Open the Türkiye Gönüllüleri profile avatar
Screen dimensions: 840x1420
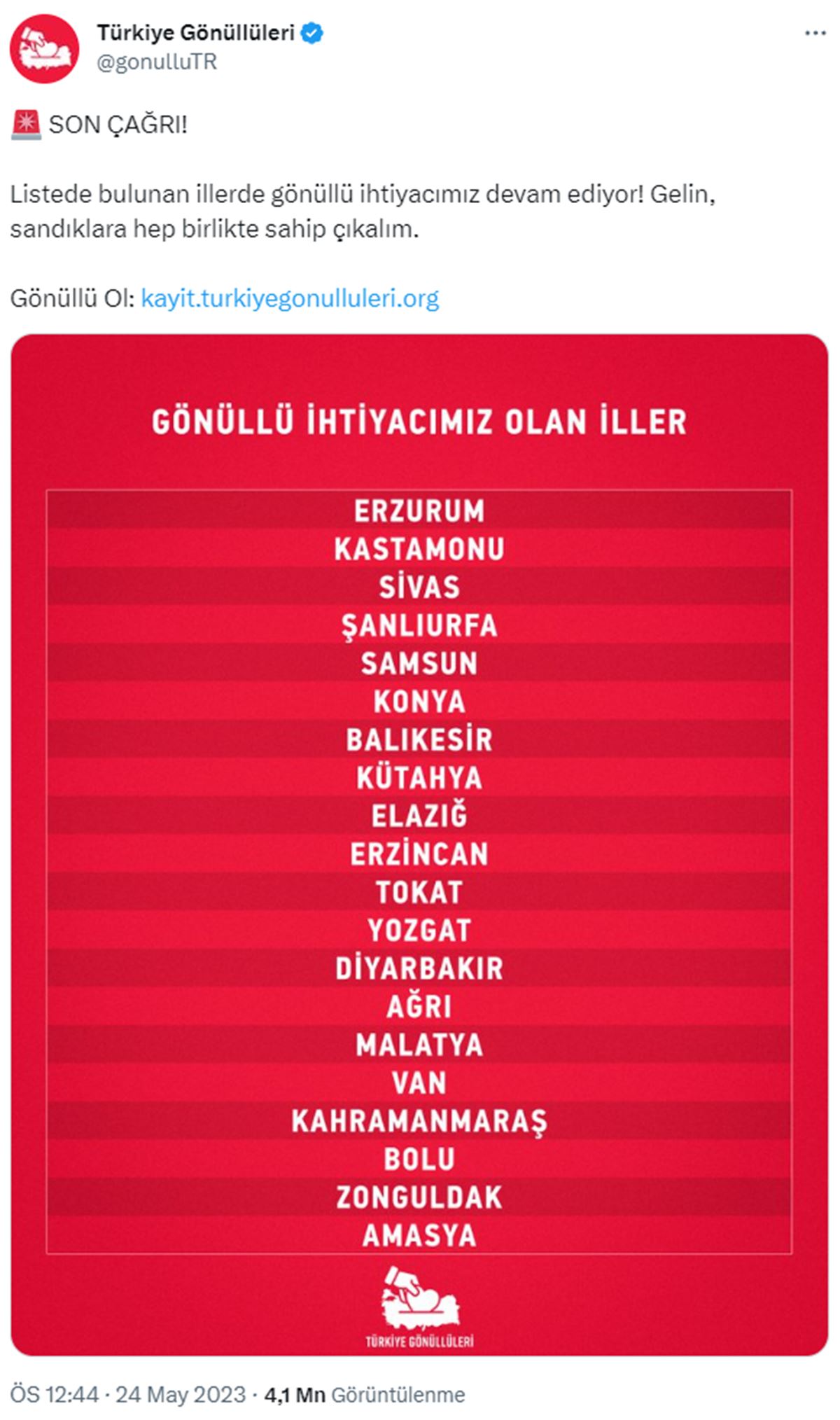click(x=45, y=46)
